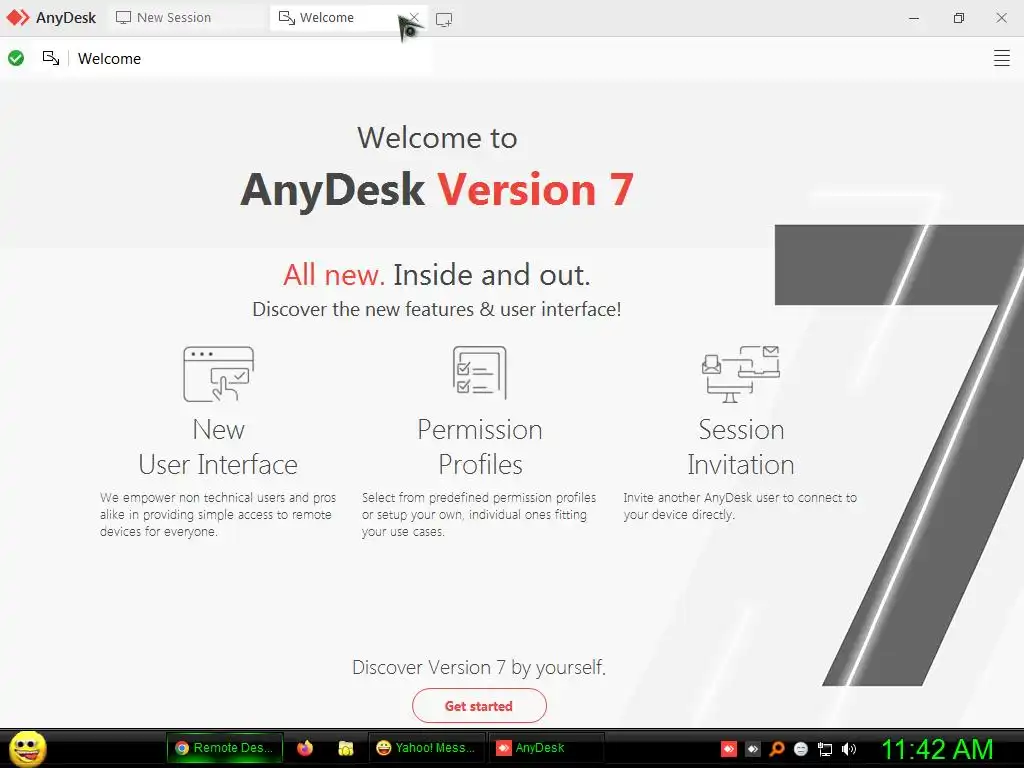
Task: Open the hamburger main menu
Action: pos(1001,58)
